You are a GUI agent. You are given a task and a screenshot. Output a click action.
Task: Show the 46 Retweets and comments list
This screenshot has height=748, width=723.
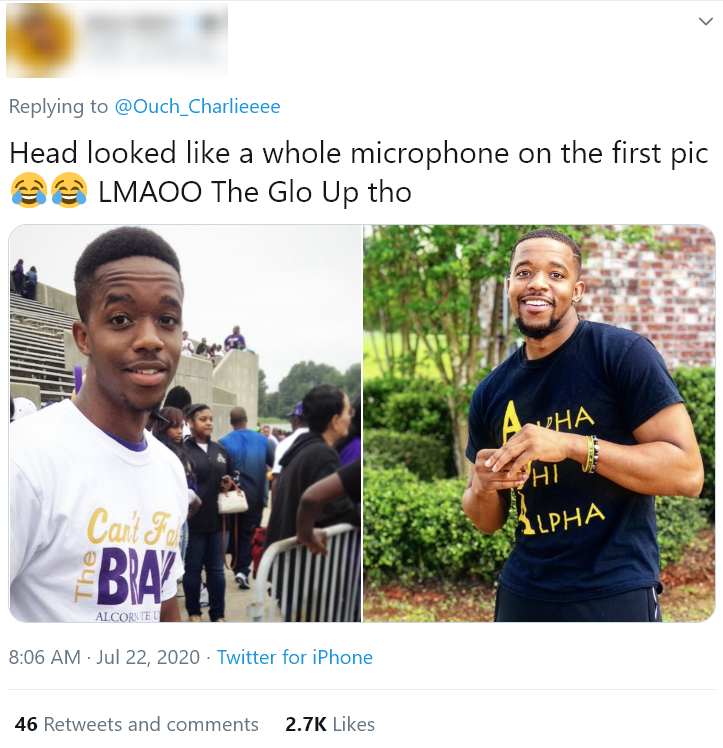[x=136, y=724]
